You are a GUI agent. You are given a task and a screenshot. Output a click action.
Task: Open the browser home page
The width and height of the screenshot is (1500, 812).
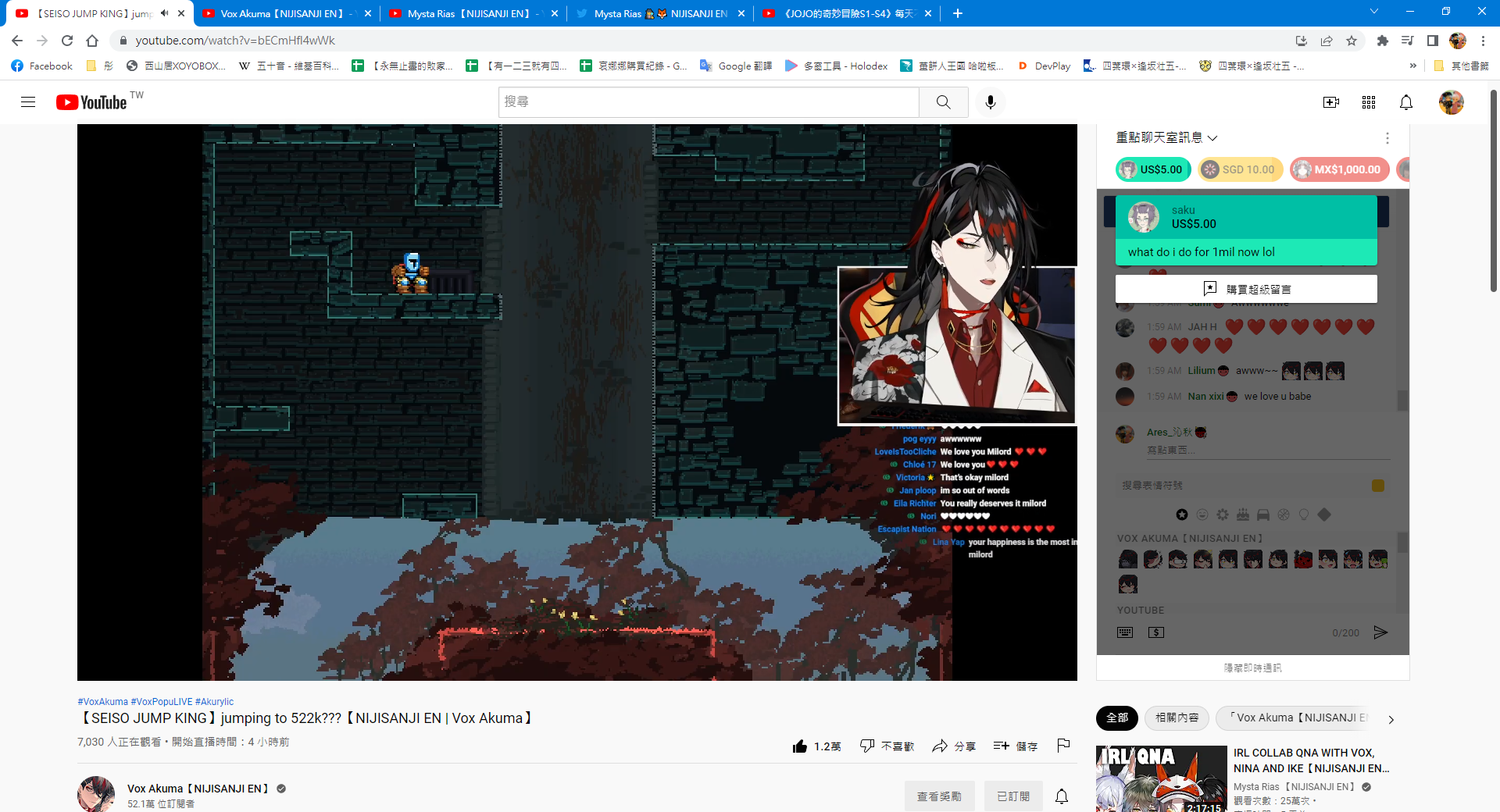[x=92, y=41]
